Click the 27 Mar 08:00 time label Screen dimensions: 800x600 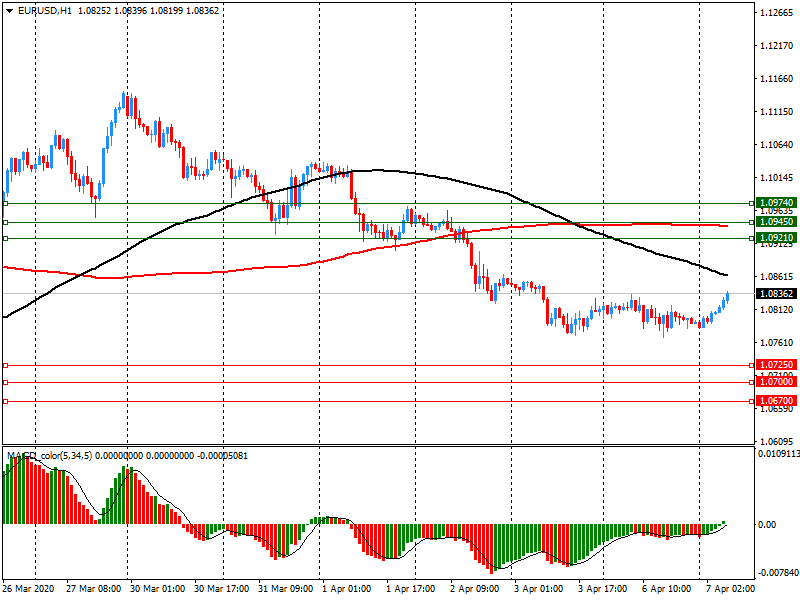93,589
